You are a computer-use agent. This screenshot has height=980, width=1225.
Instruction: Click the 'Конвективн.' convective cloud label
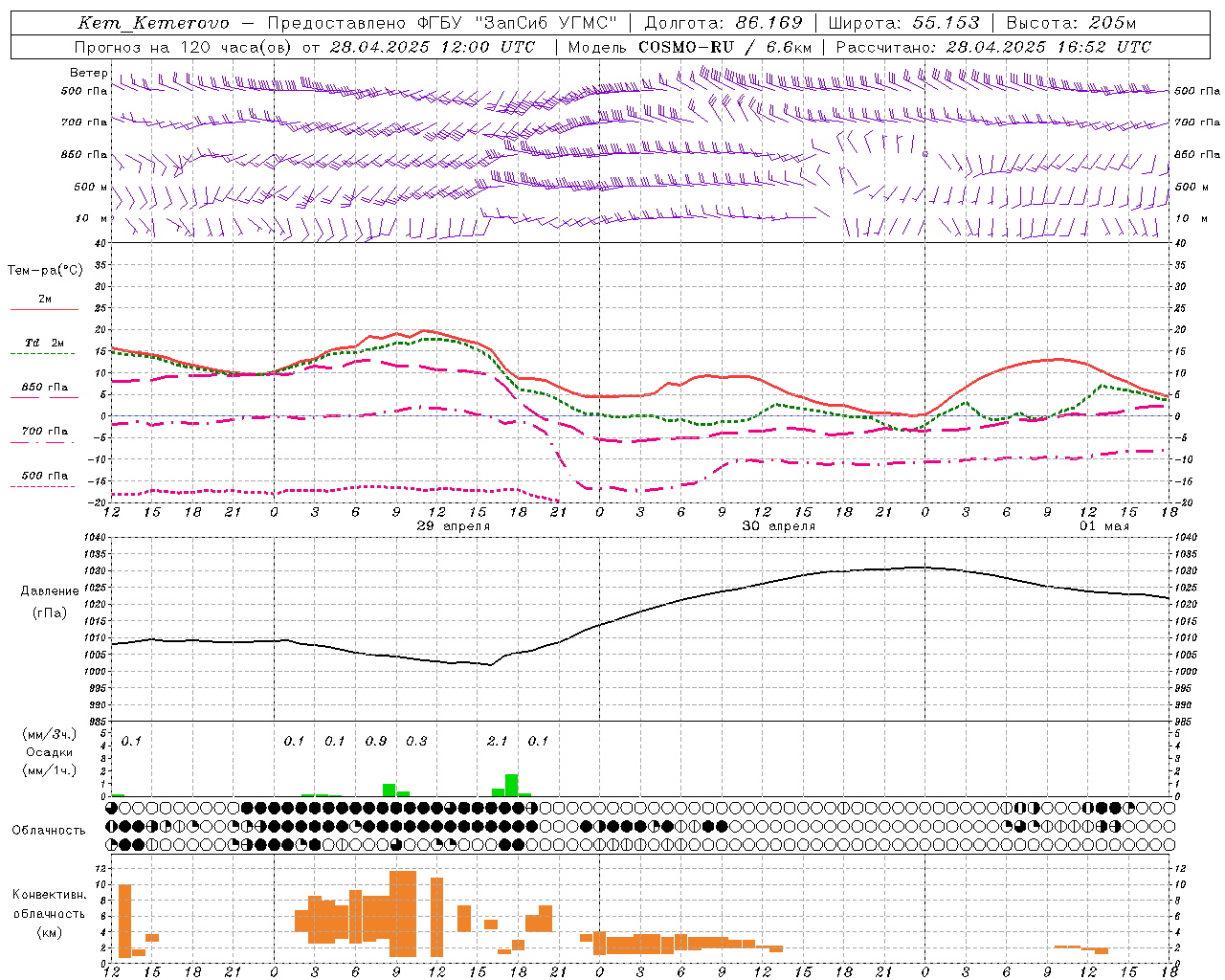(x=50, y=895)
